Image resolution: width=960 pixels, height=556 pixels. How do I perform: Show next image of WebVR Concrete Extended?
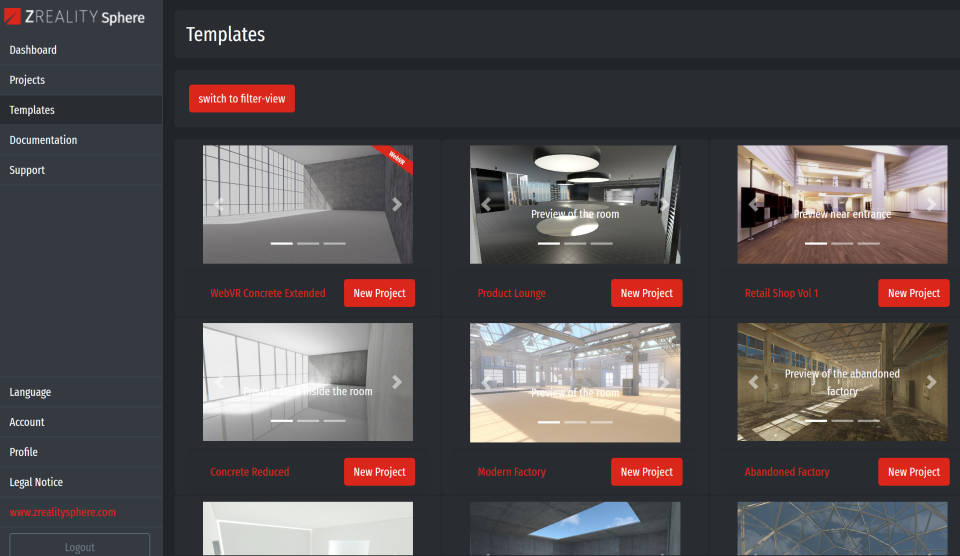[x=397, y=204]
